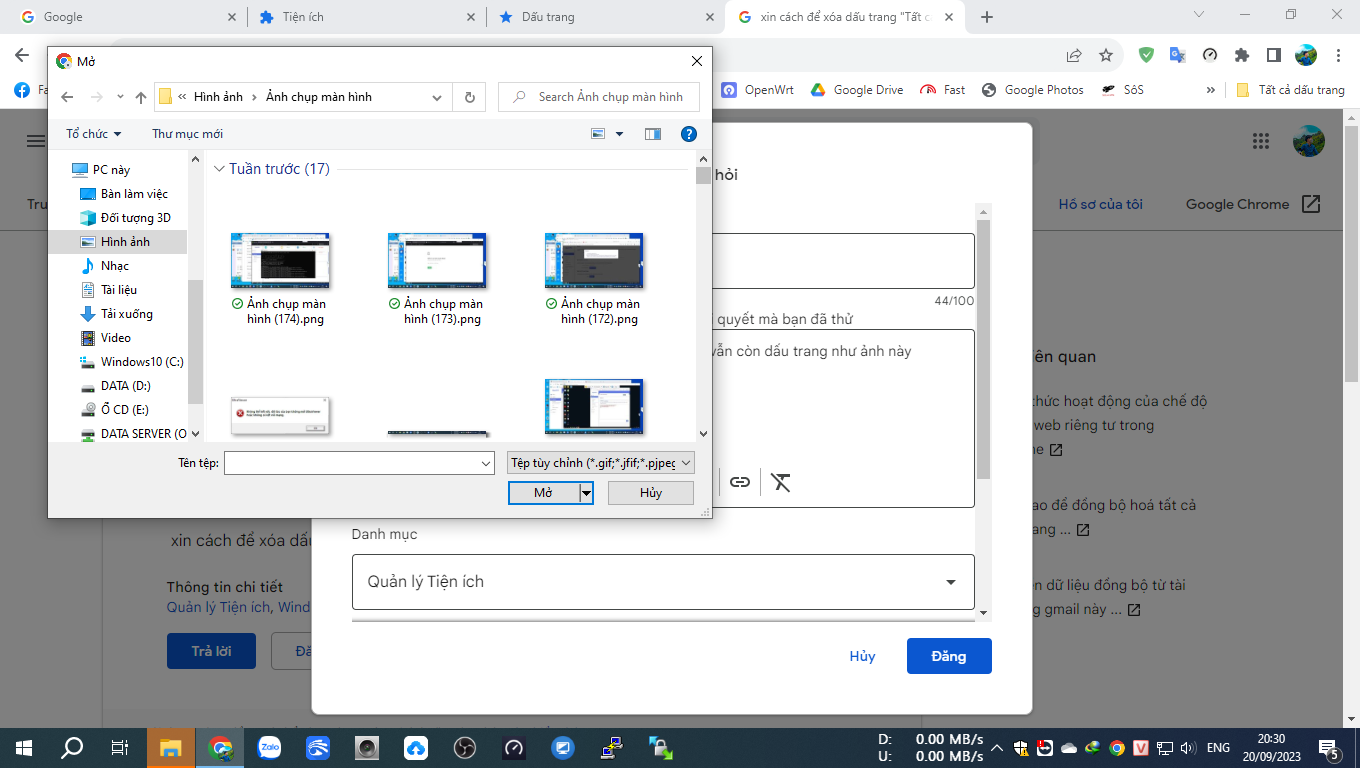Screen dimensions: 1360x768
Task: Open the Tổ chức menu
Action: [92, 133]
